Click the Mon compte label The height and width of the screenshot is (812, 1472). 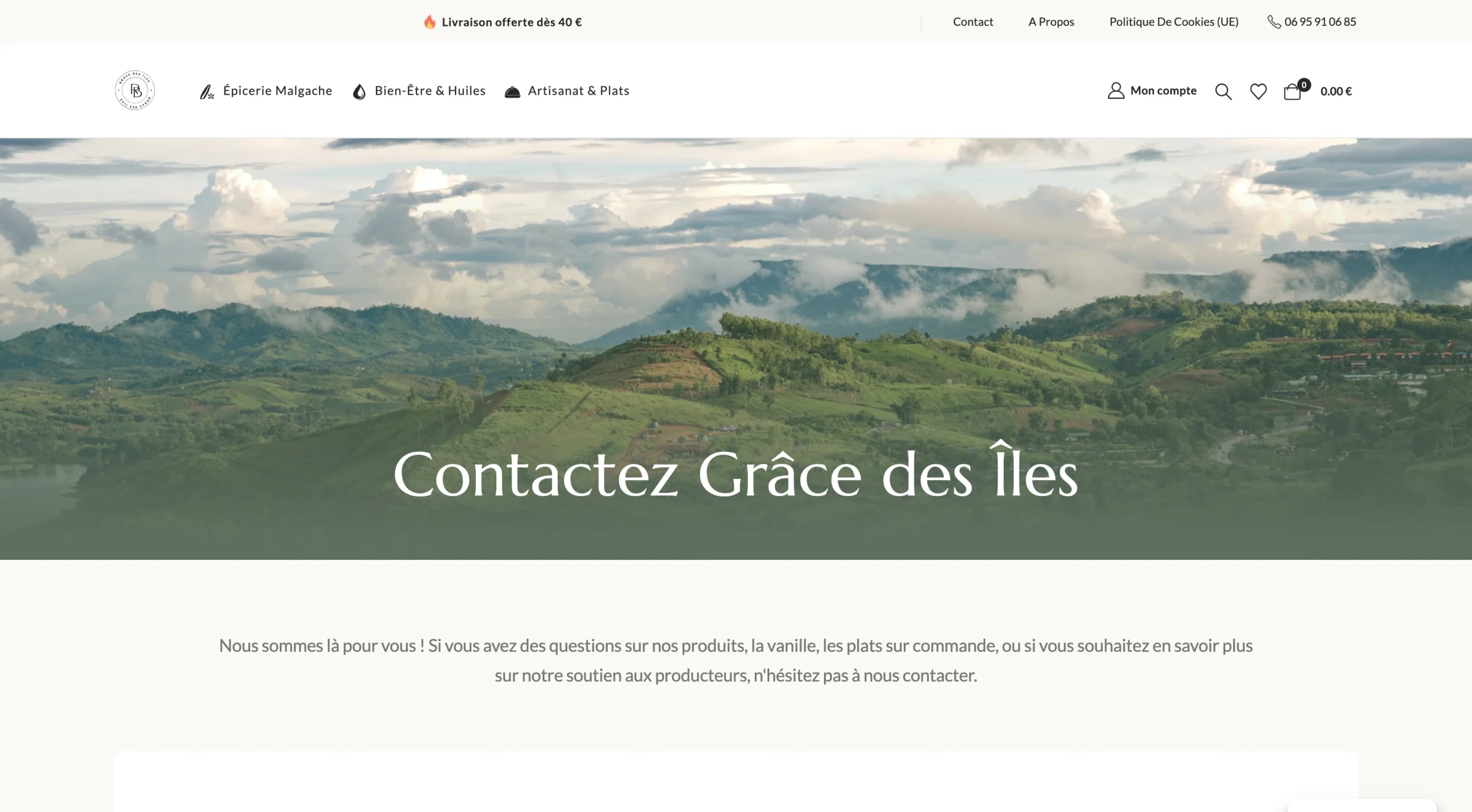click(1163, 91)
